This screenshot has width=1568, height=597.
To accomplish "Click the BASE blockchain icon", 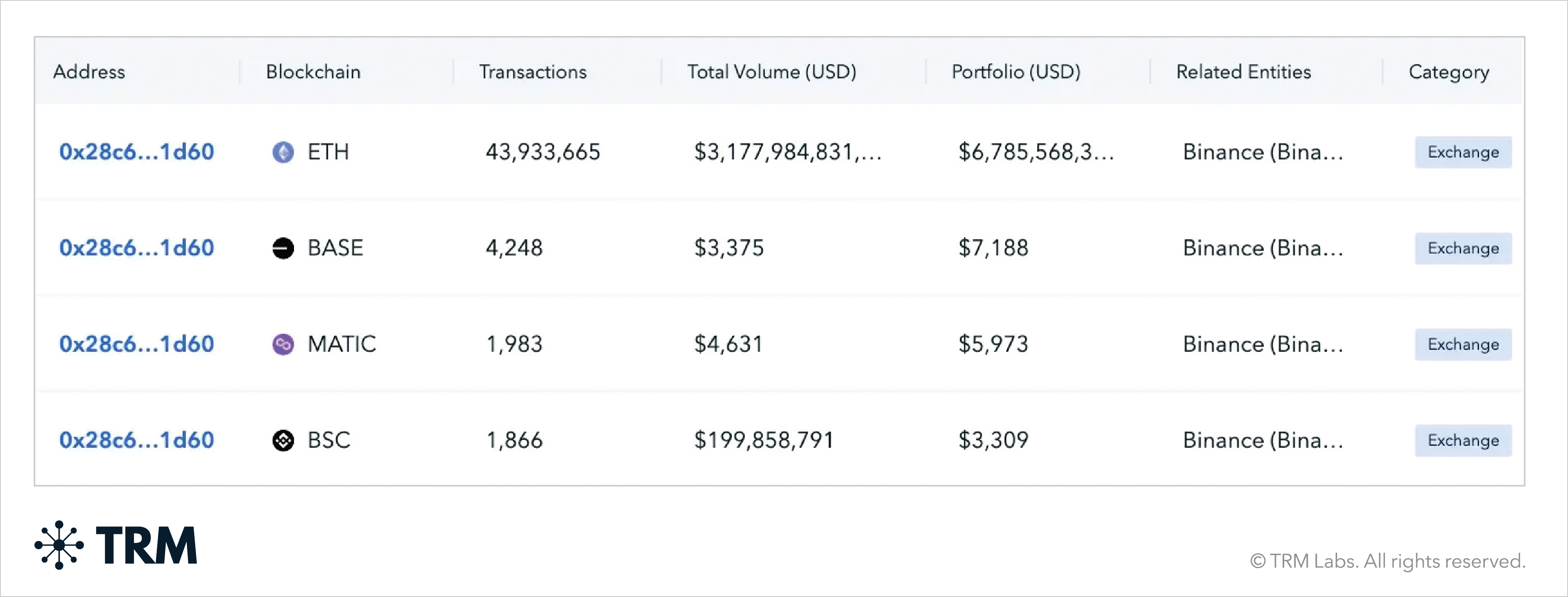I will click(283, 248).
